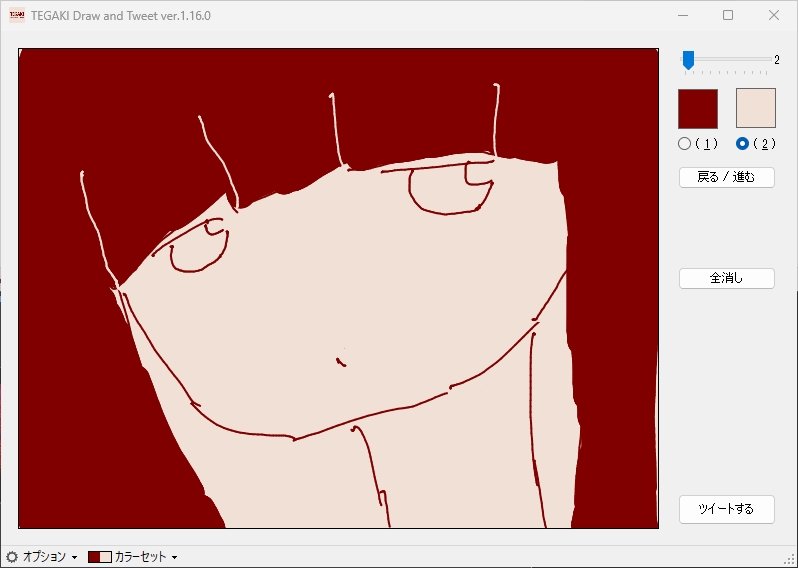Click the ツイートする tweet button
Viewport: 798px width, 568px height.
coord(726,509)
